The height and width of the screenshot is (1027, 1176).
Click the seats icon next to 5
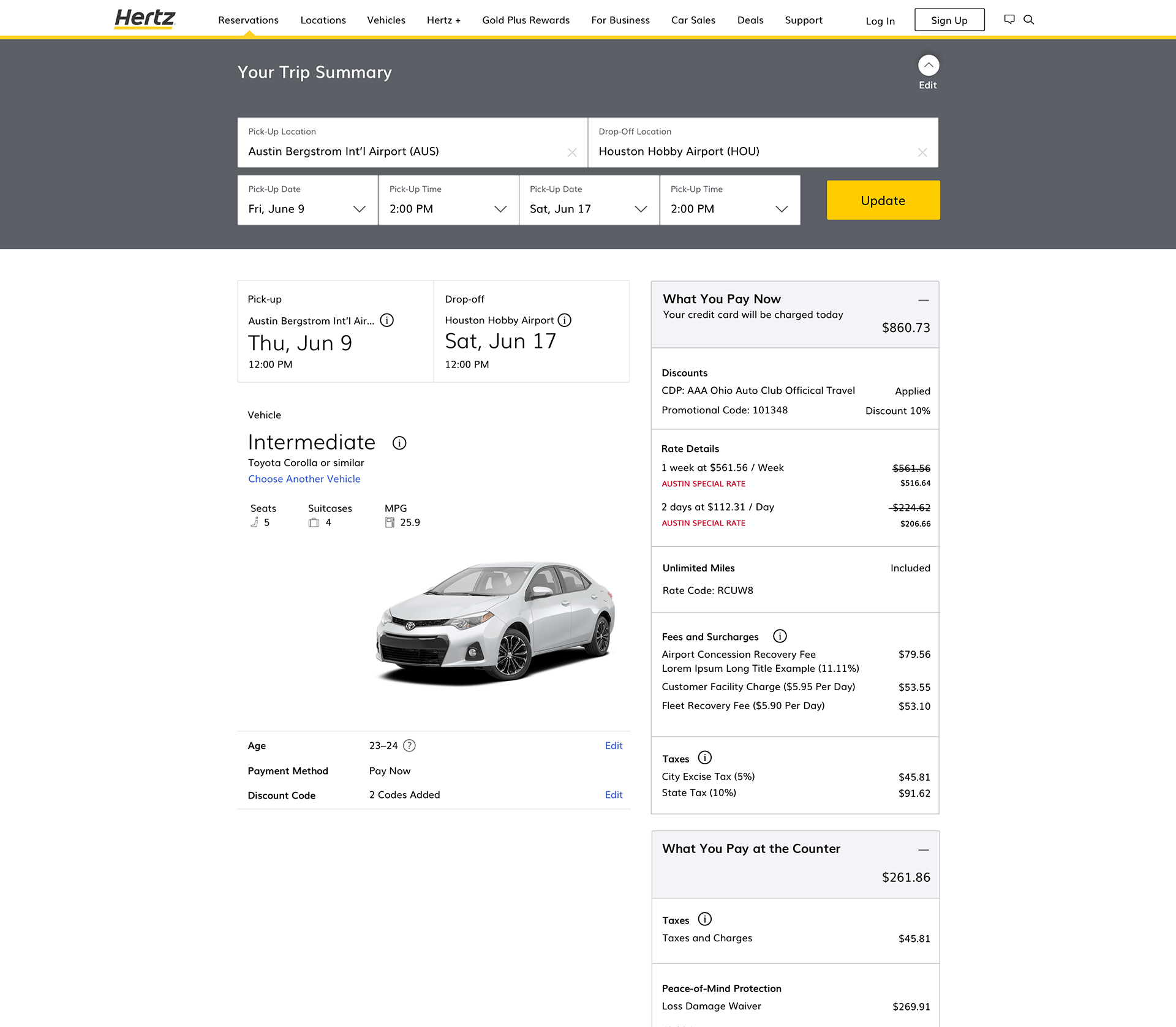(254, 522)
